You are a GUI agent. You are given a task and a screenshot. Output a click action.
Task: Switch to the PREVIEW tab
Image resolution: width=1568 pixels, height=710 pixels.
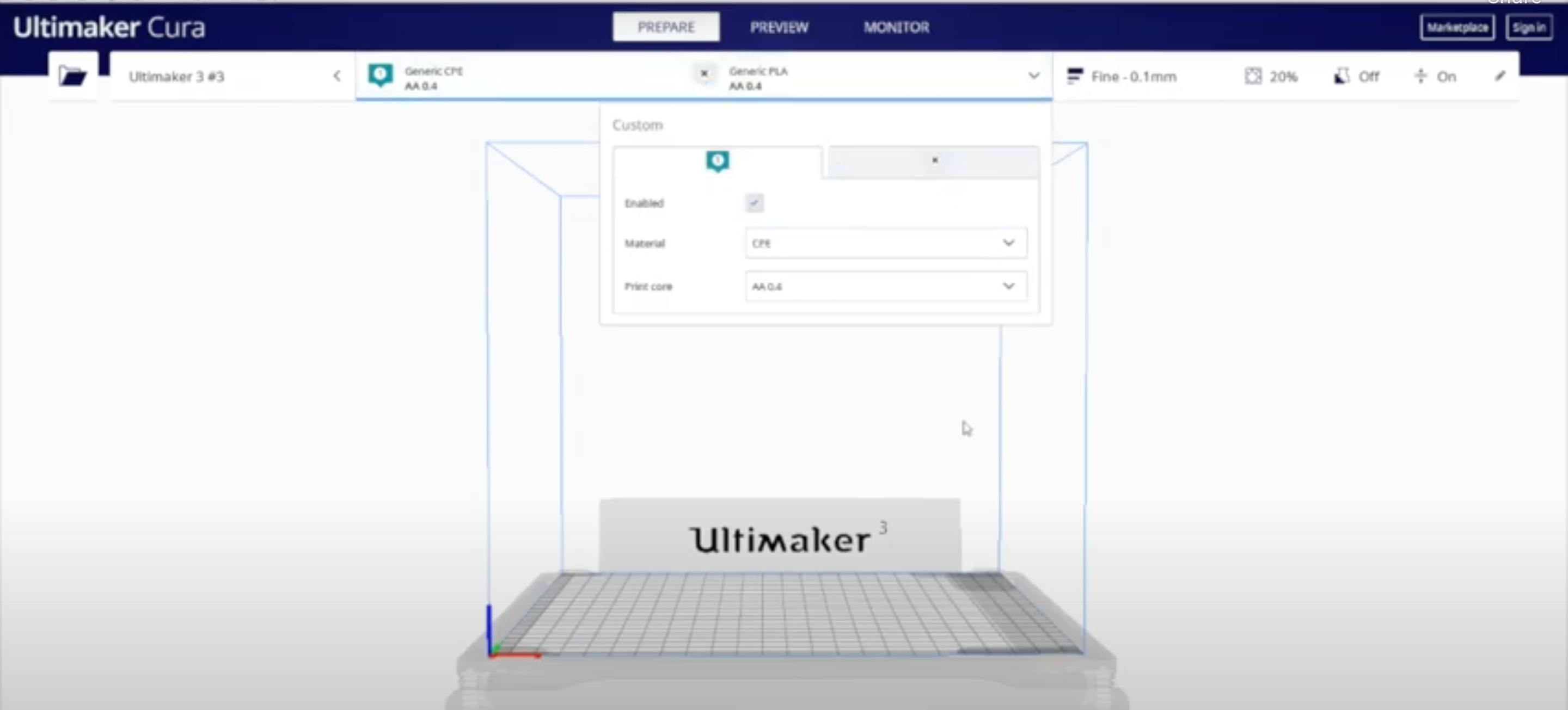point(779,27)
